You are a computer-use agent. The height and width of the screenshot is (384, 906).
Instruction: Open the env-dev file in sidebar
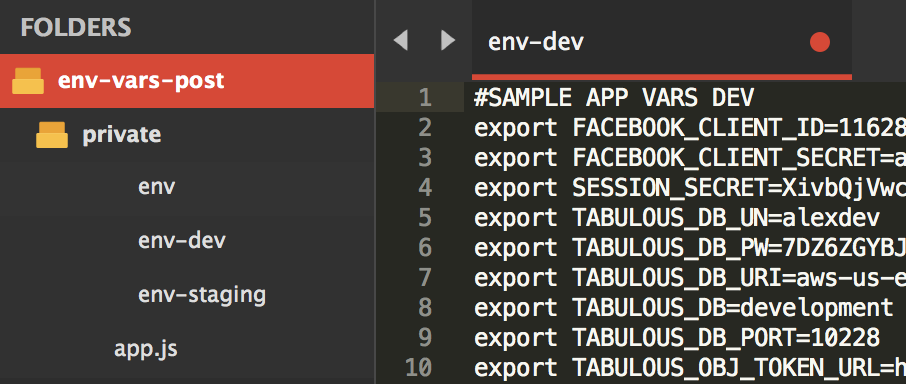182,240
